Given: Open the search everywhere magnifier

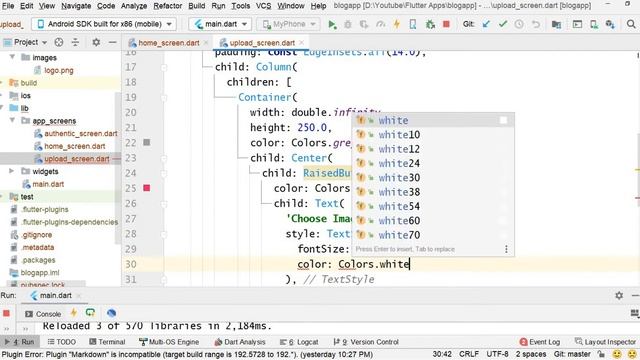Looking at the screenshot, I should pos(631,24).
